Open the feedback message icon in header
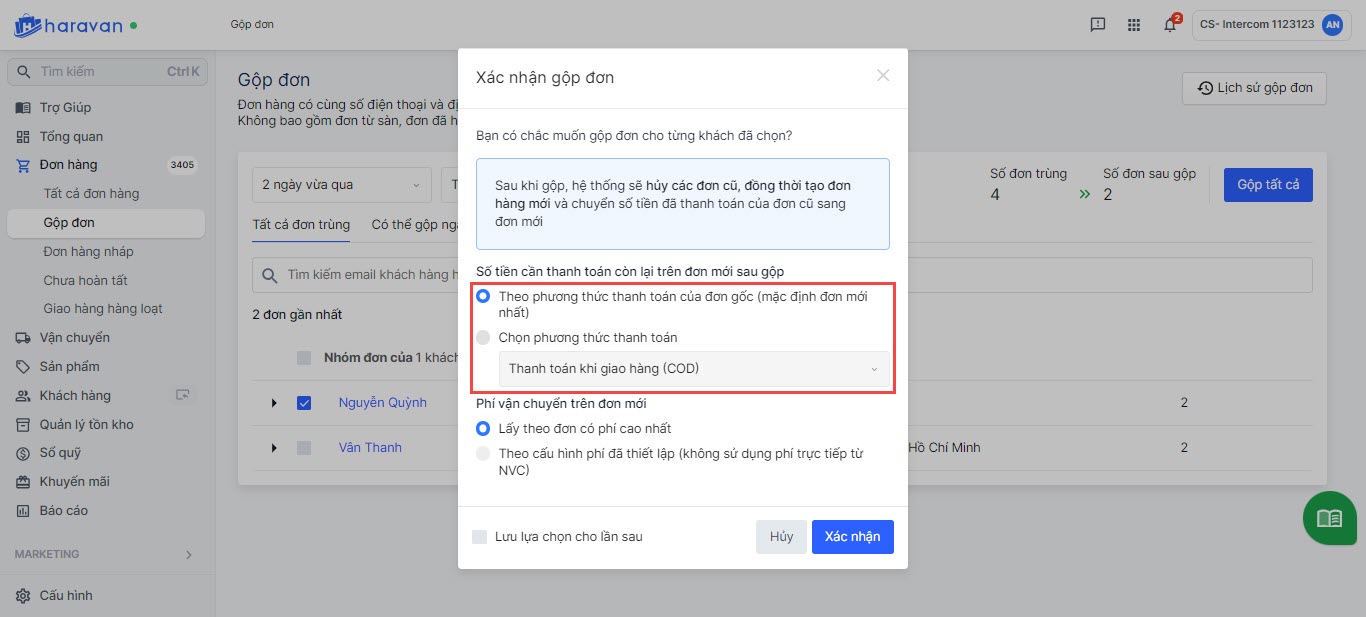1366x617 pixels. 1098,25
